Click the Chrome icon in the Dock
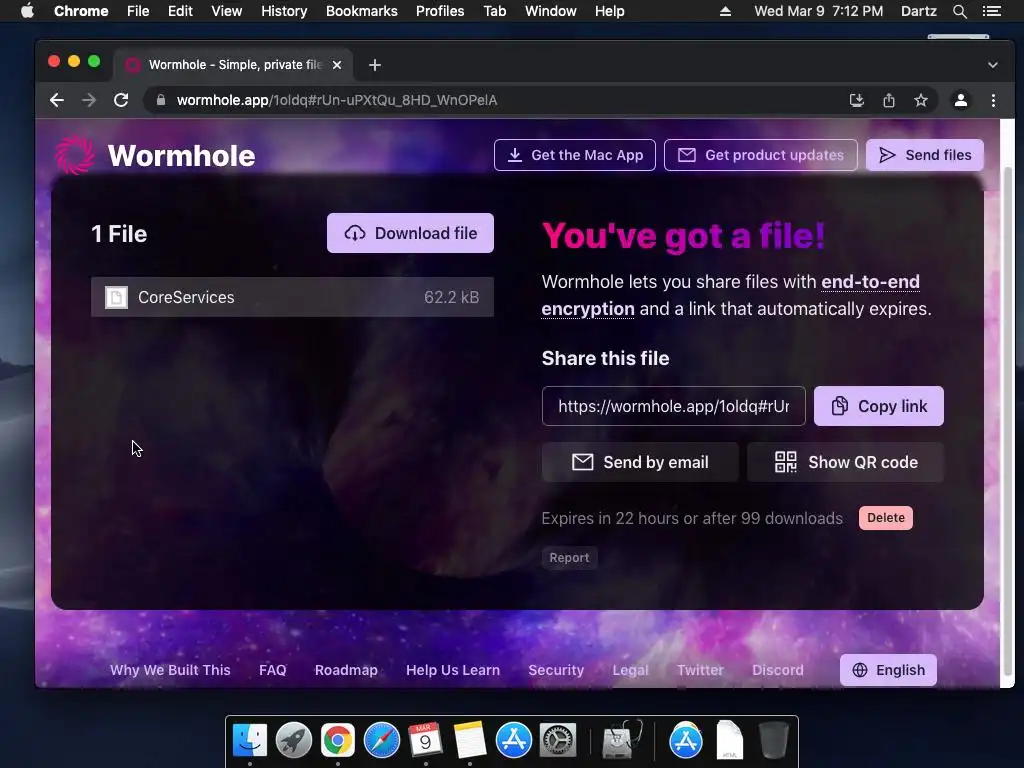The width and height of the screenshot is (1024, 768). coord(338,741)
